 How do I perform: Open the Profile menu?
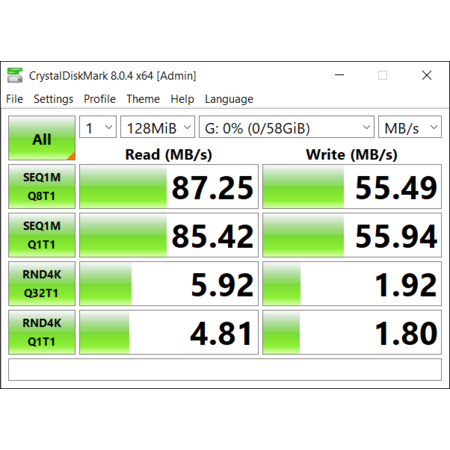[100, 99]
